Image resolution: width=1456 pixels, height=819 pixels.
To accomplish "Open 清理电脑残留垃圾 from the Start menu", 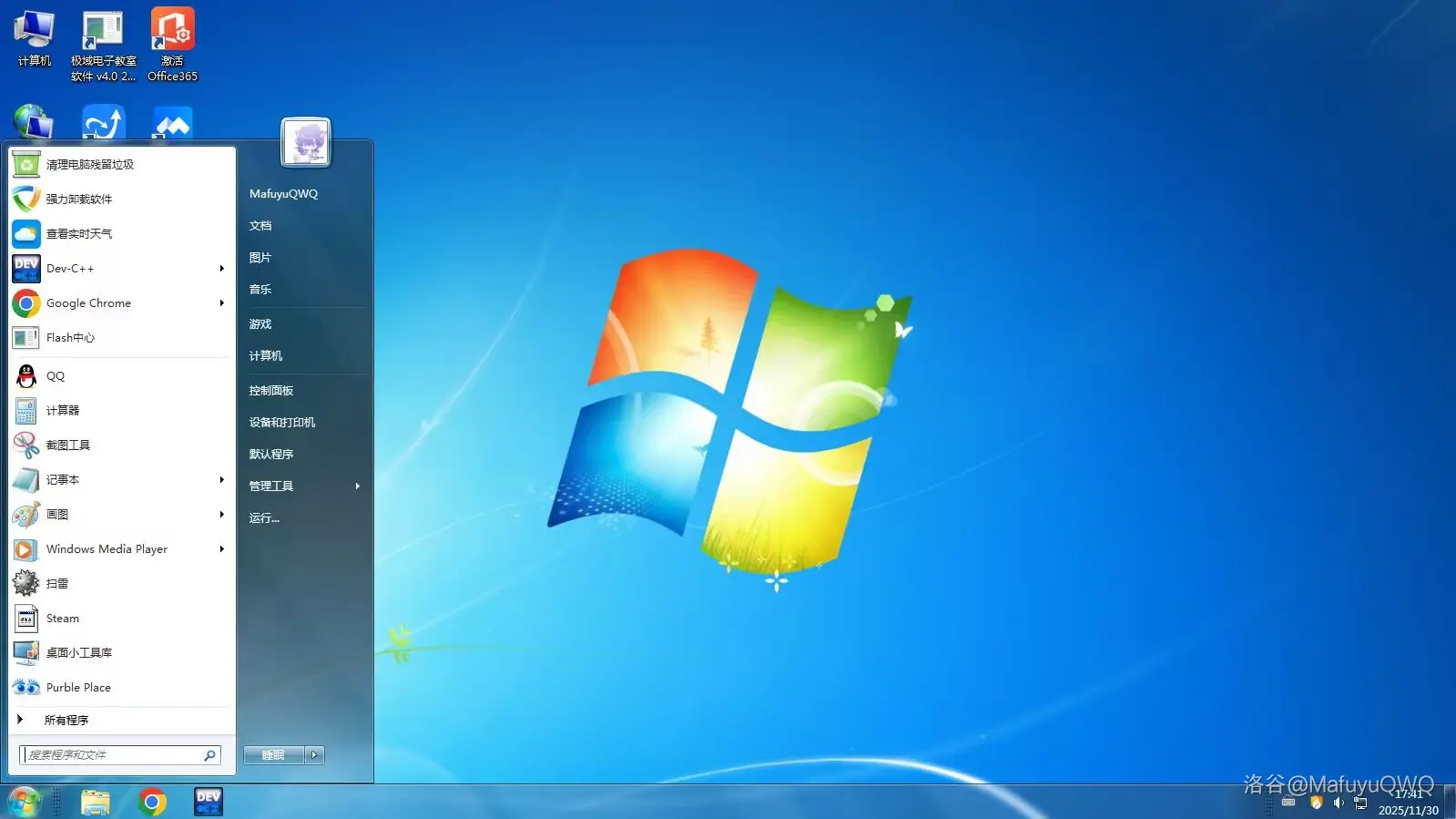I will 122,165.
